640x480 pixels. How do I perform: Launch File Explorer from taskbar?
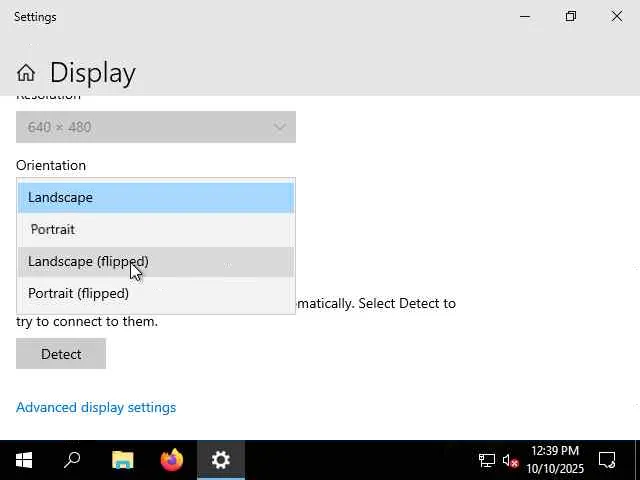[122, 460]
